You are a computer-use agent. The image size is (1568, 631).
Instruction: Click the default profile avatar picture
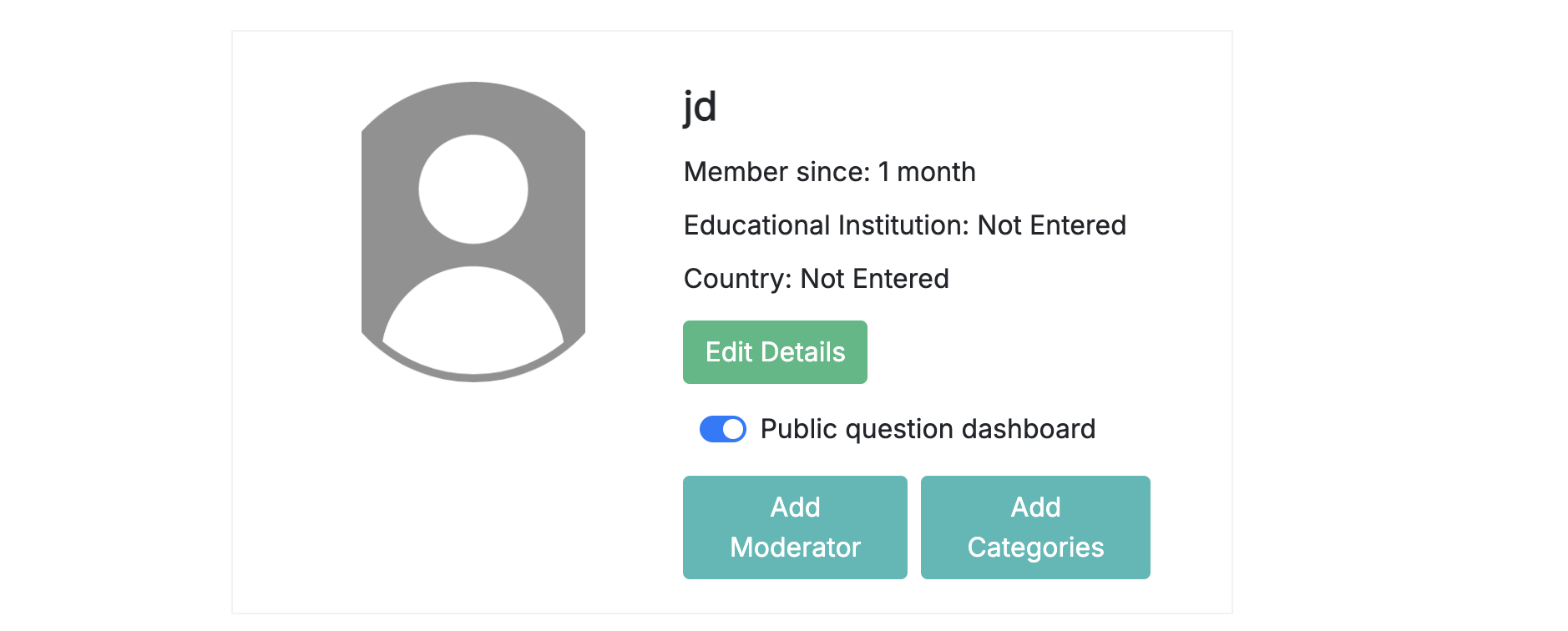tap(473, 231)
